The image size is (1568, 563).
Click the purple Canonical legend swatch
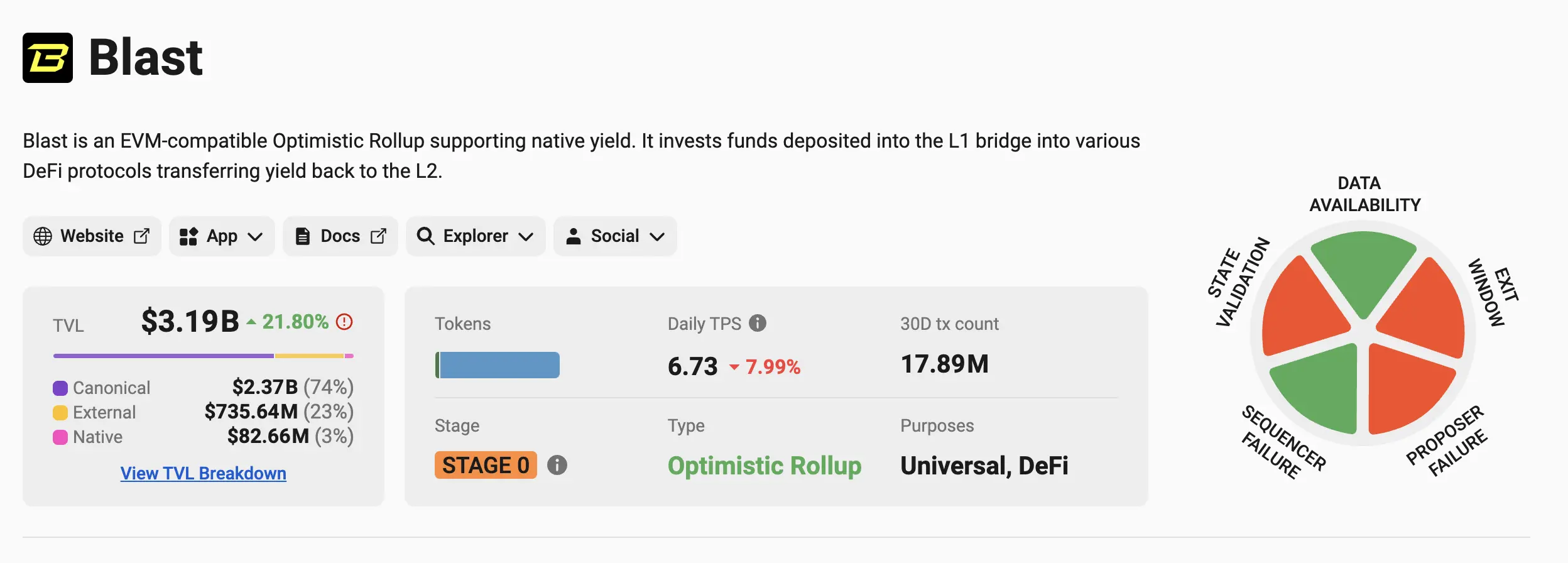pyautogui.click(x=60, y=388)
